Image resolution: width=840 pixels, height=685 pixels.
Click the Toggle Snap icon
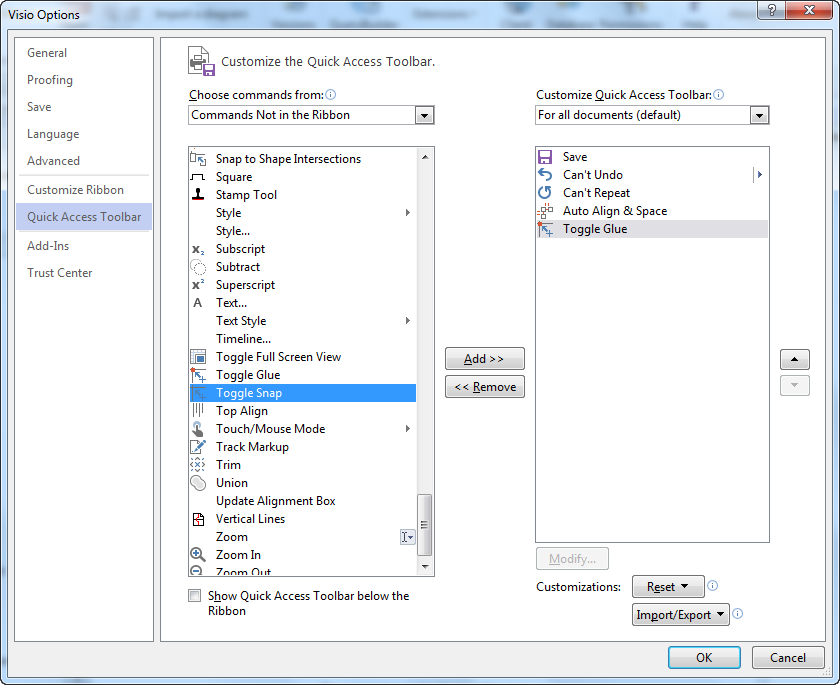pyautogui.click(x=198, y=393)
